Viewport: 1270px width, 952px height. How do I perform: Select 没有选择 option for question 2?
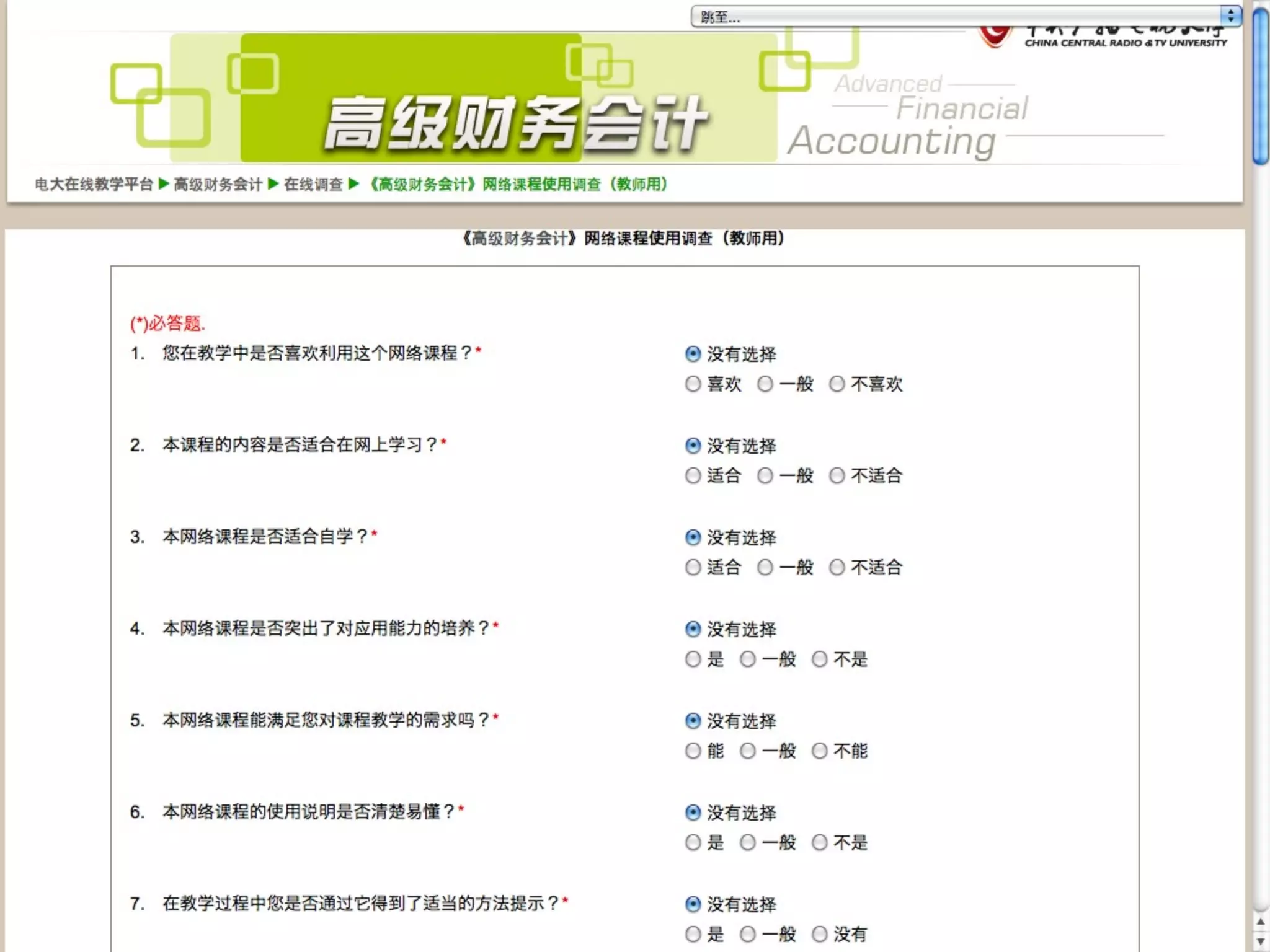693,446
